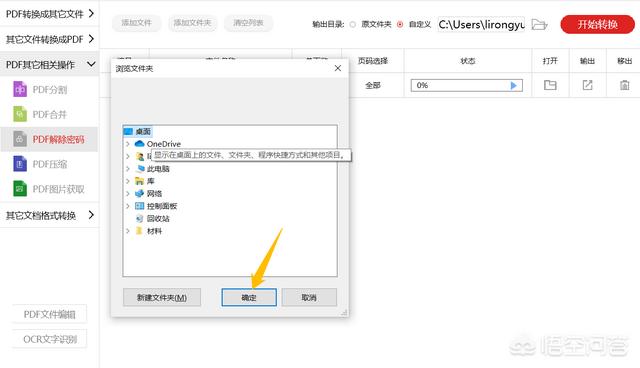Click the 库 library icon
Screen dimensions: 640x368
coord(140,181)
